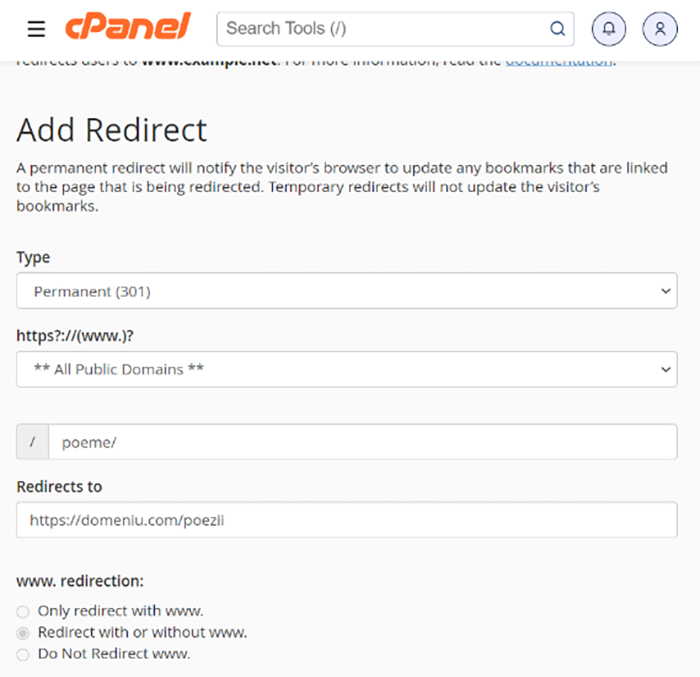The height and width of the screenshot is (677, 700).
Task: Click the 'Redirects to' label
Action: [59, 487]
